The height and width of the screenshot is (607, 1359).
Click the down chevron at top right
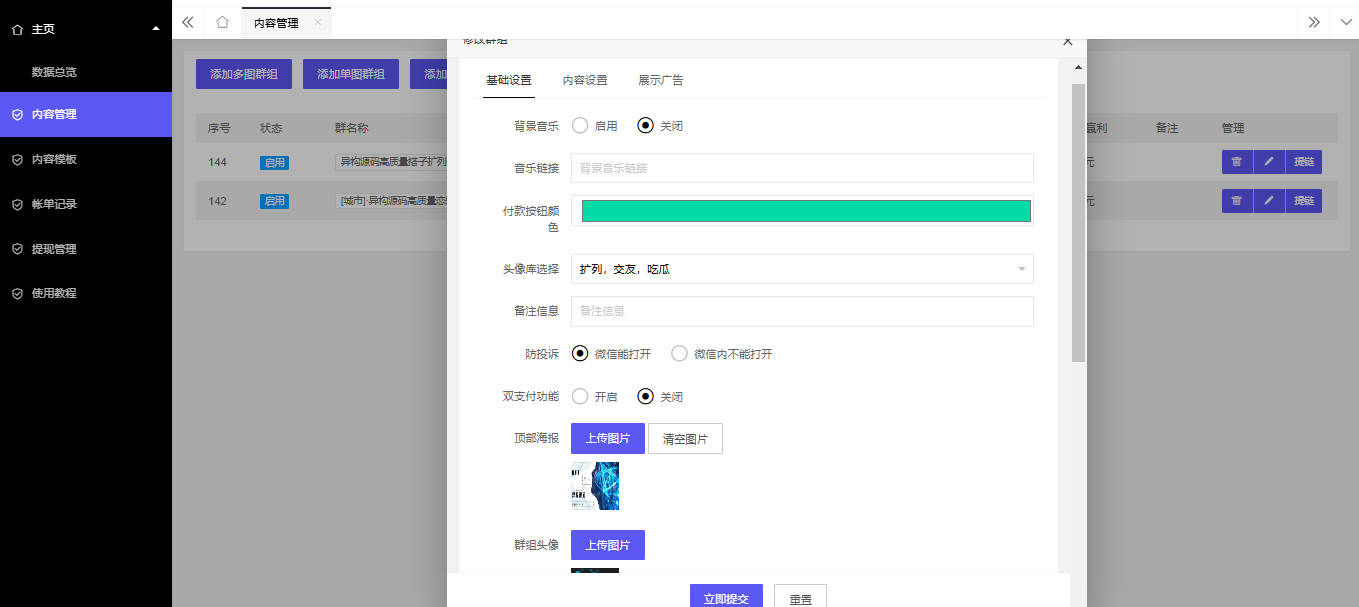coord(1344,21)
